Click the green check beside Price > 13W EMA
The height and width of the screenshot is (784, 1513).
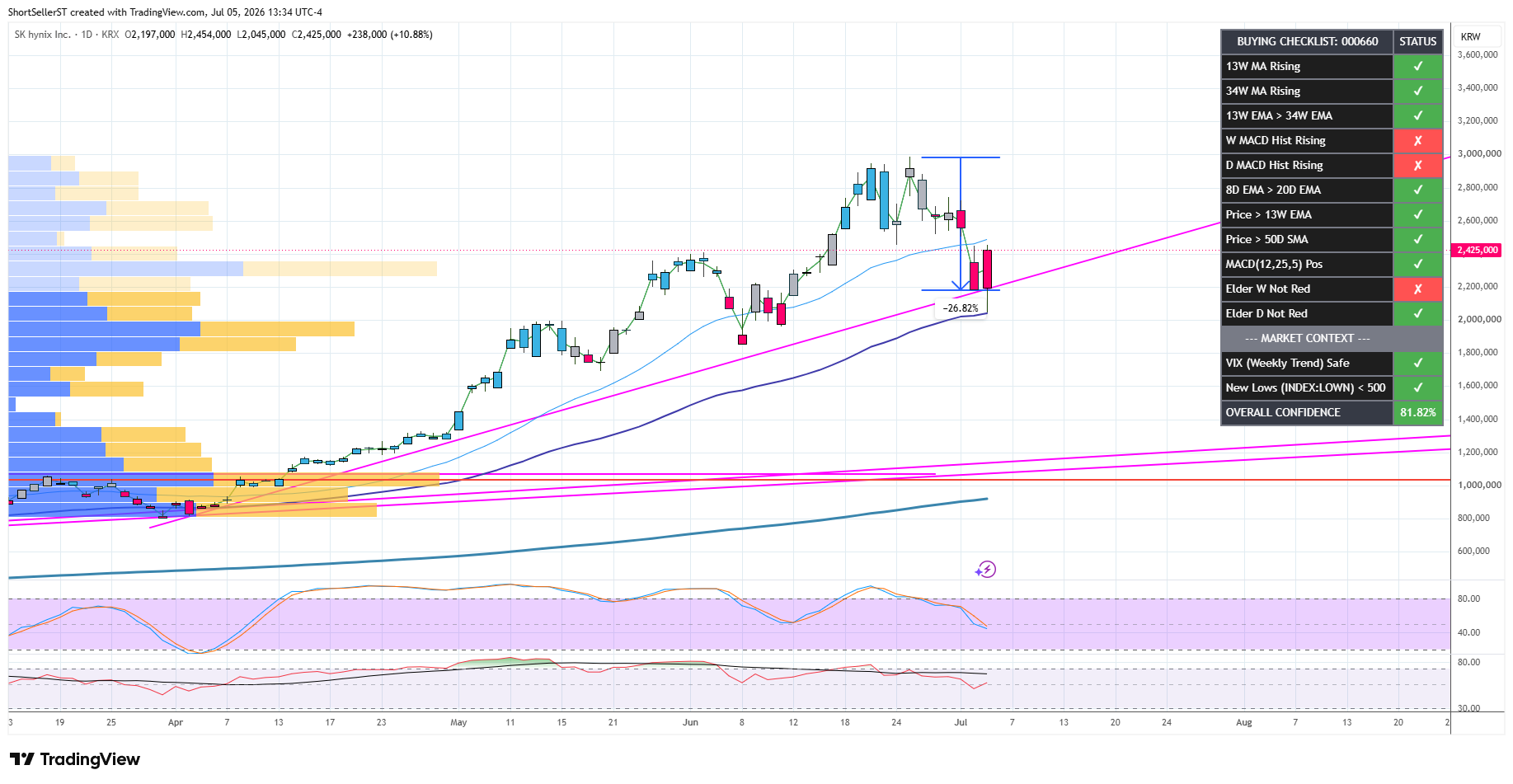pos(1418,214)
